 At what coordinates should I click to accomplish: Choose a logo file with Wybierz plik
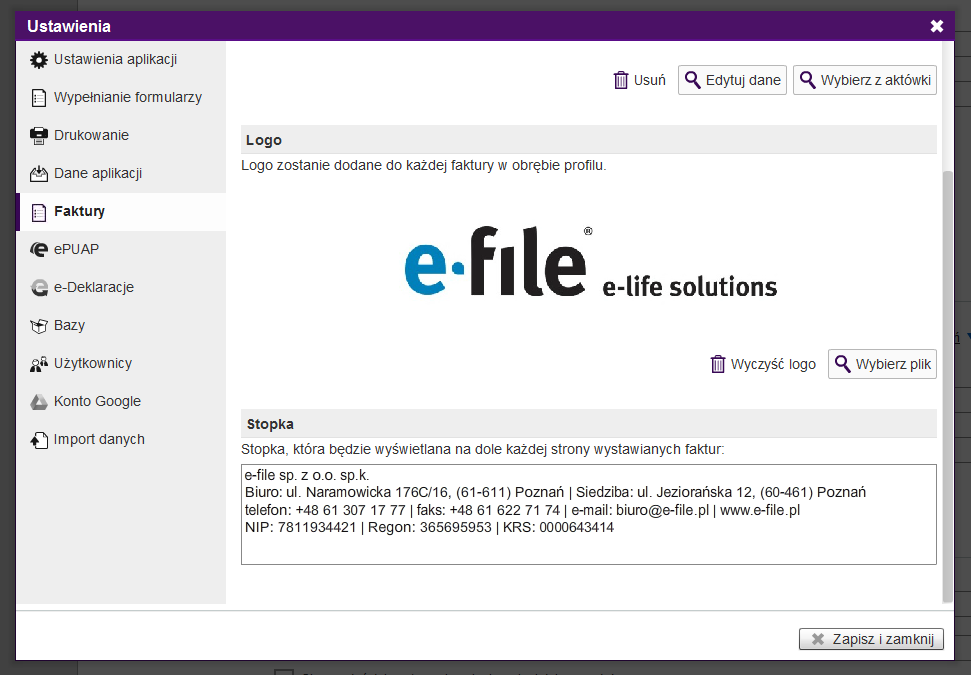pyautogui.click(x=882, y=364)
